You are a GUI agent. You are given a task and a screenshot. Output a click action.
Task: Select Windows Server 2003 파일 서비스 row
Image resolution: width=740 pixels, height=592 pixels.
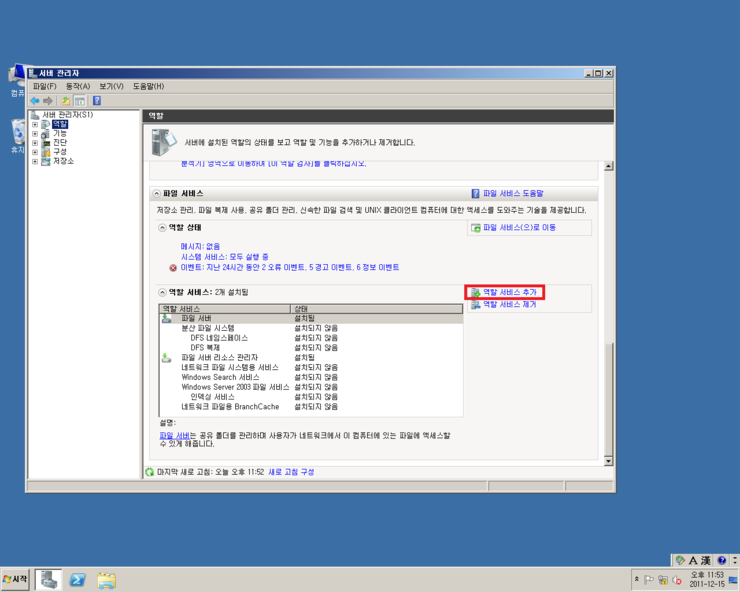pos(311,387)
